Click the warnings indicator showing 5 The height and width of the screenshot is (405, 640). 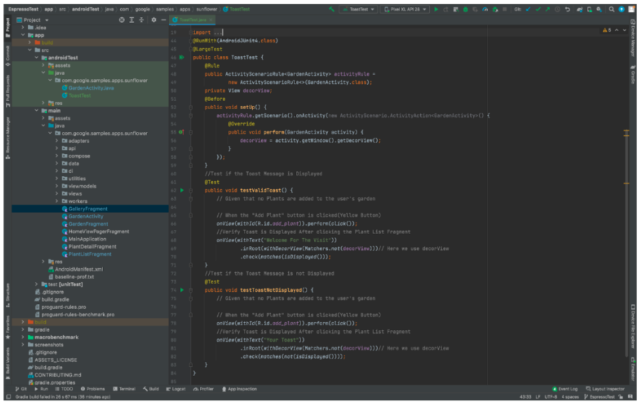607,30
